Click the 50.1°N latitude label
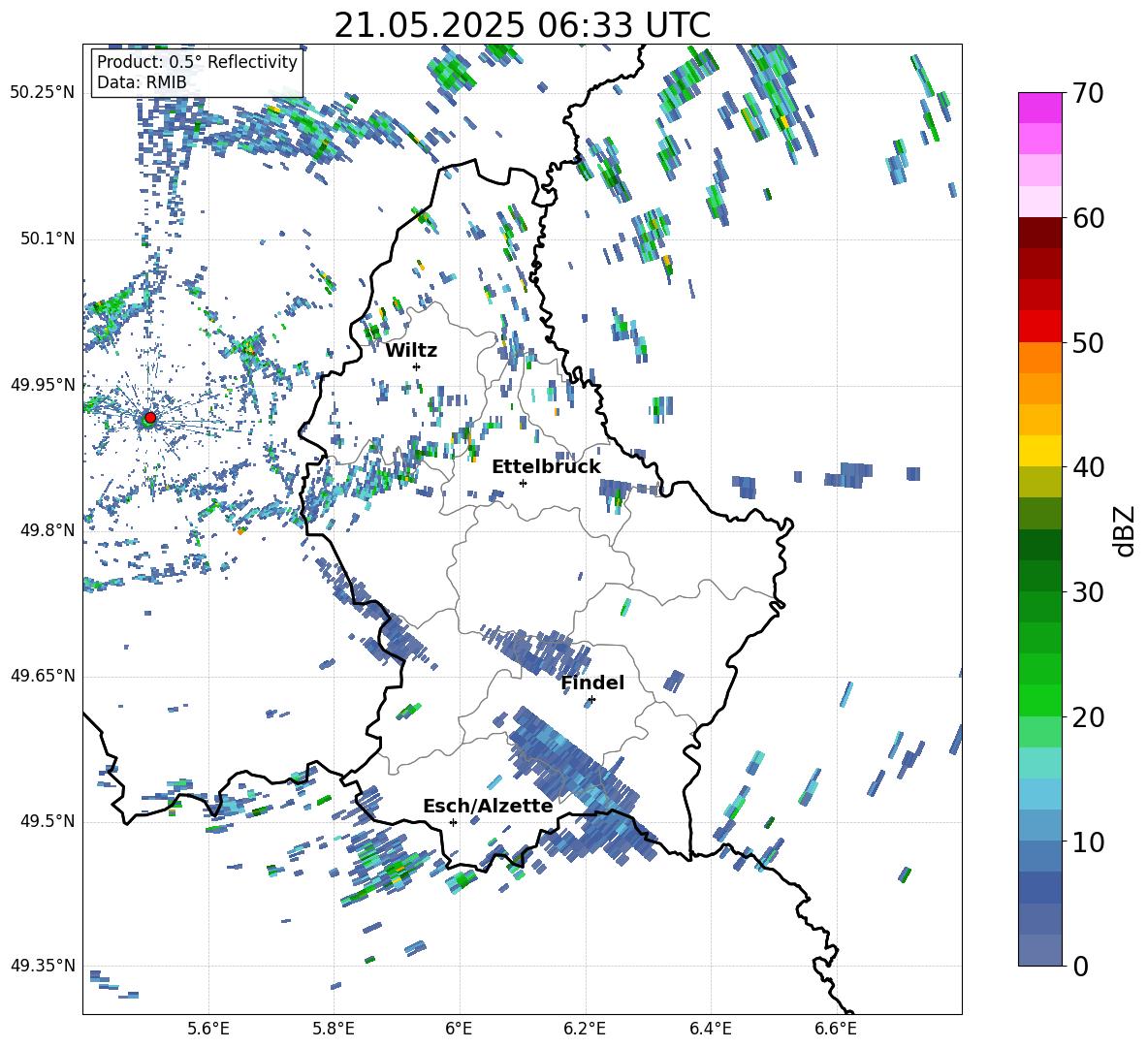1148x1048 pixels. coord(48,238)
